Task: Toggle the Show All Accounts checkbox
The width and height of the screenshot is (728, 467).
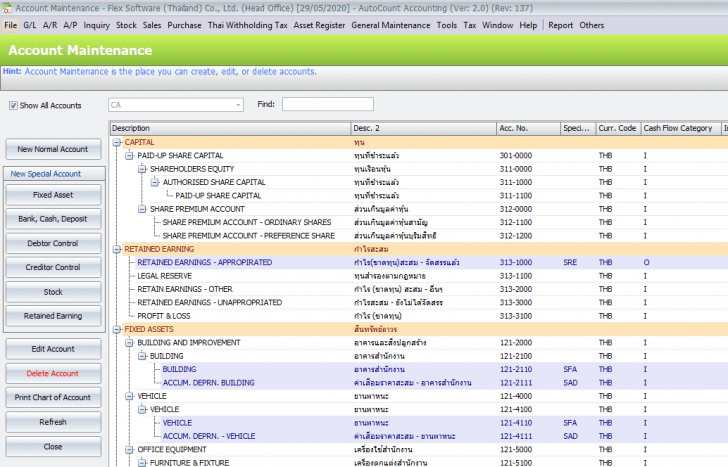Action: [x=14, y=105]
